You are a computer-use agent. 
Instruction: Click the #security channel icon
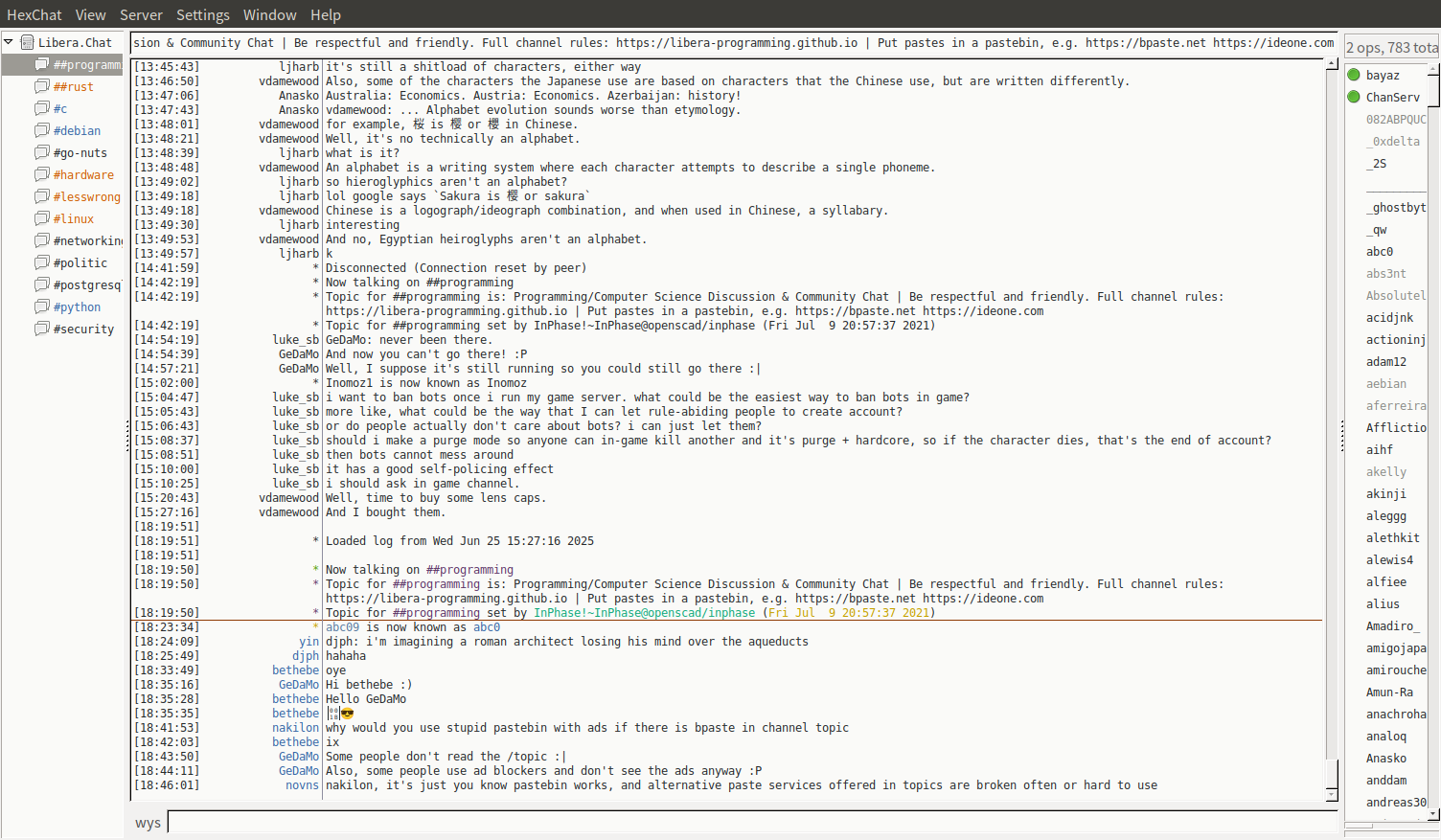pyautogui.click(x=42, y=329)
